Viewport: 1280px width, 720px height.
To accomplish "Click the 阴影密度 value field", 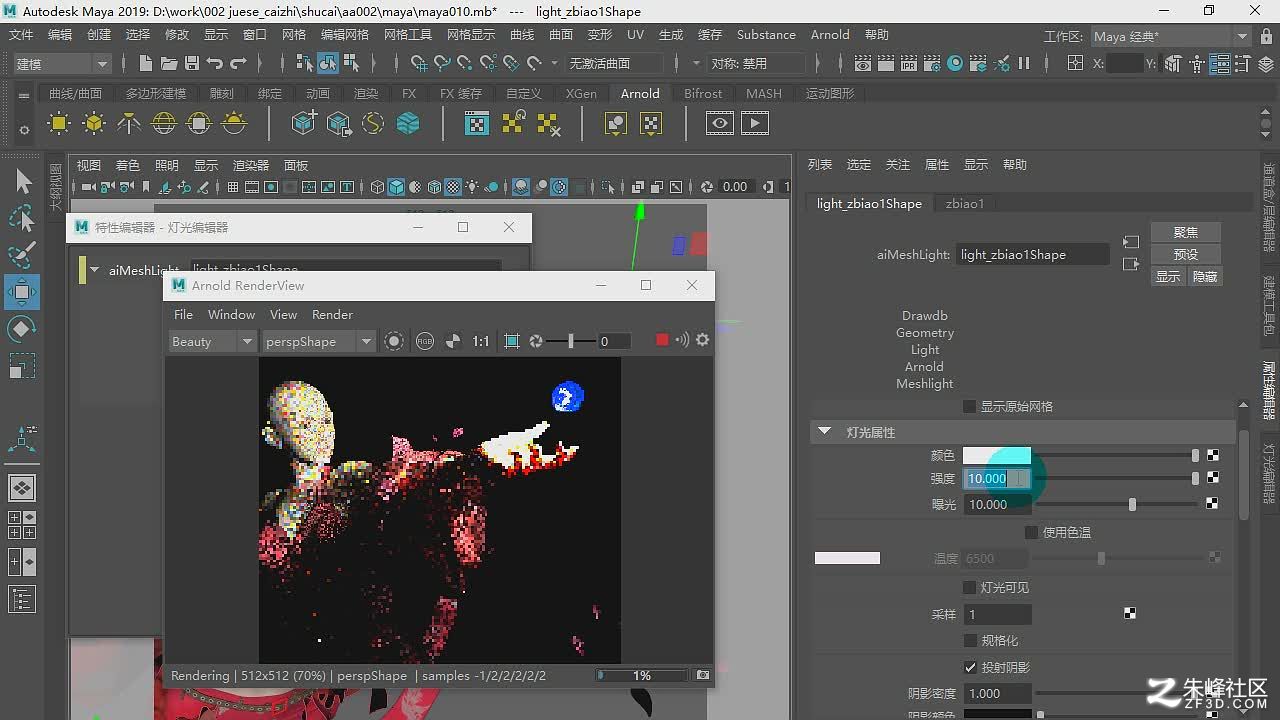I will tap(998, 693).
